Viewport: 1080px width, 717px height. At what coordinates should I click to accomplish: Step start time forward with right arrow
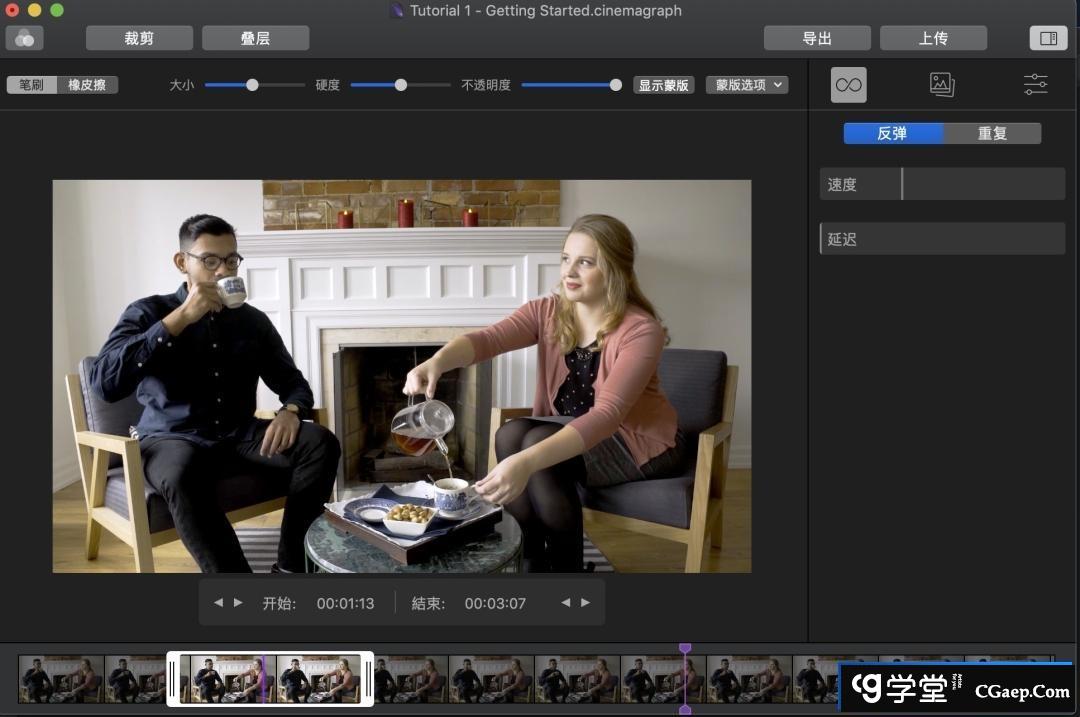[238, 603]
